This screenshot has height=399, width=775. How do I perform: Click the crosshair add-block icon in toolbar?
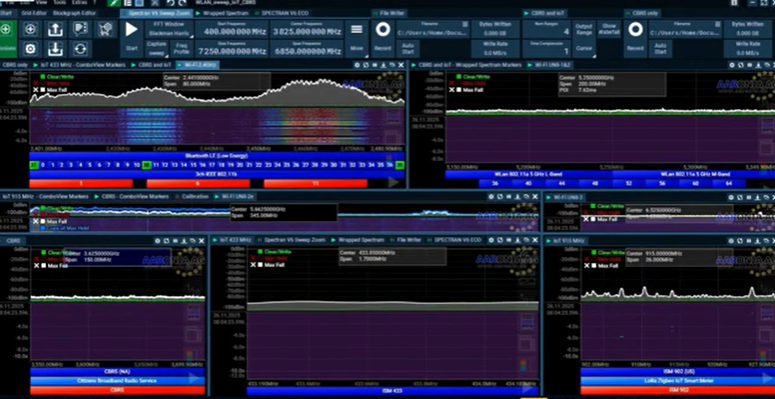[30, 29]
